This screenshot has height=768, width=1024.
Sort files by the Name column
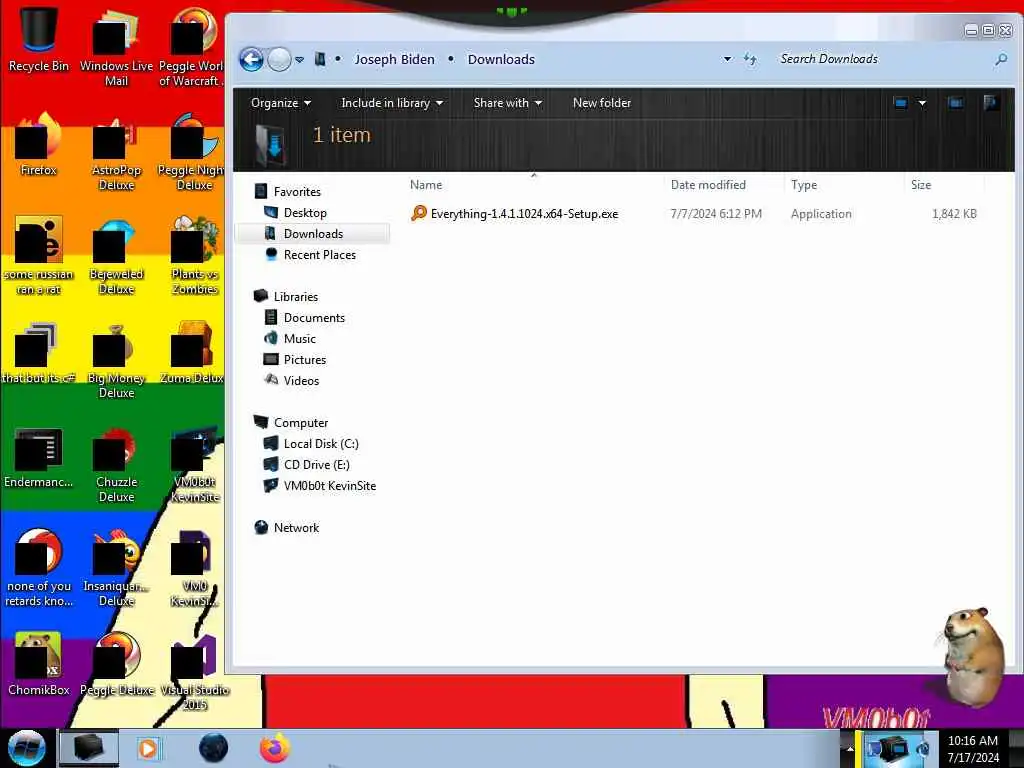pos(536,185)
